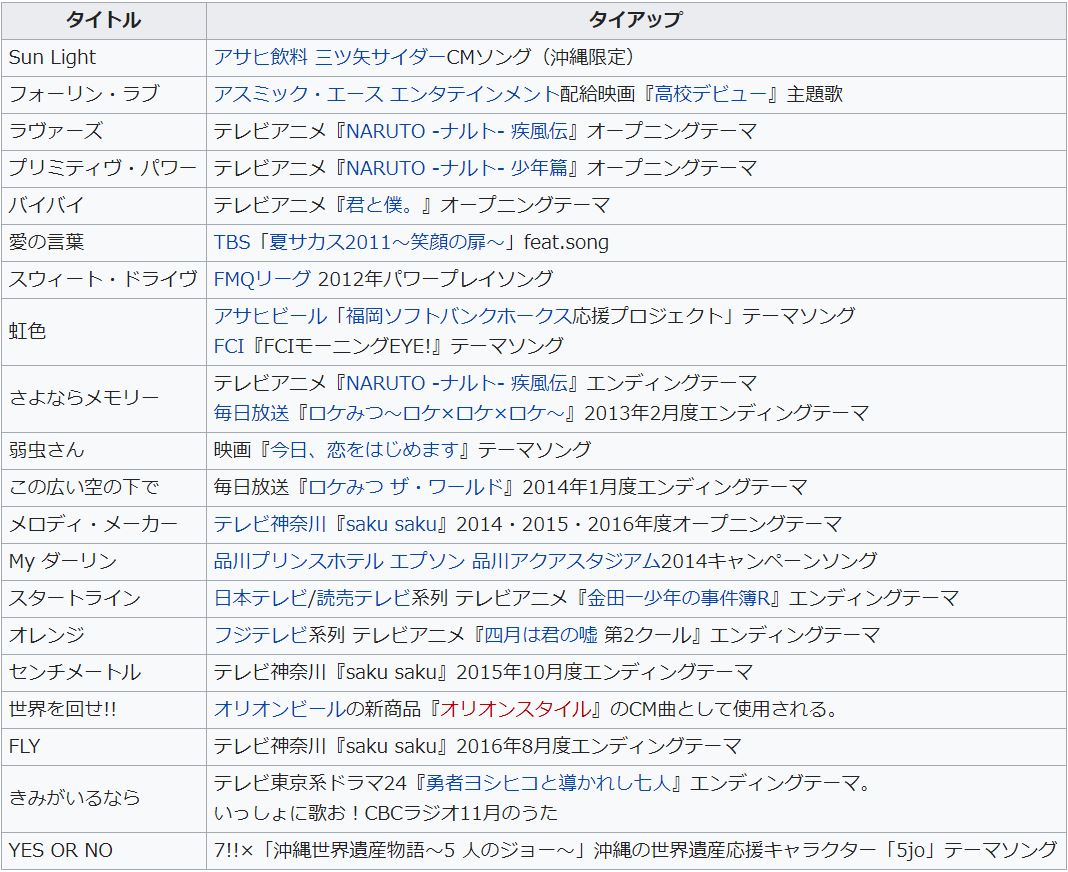
Task: Select the 弱虫さん title cell
Action: click(104, 450)
